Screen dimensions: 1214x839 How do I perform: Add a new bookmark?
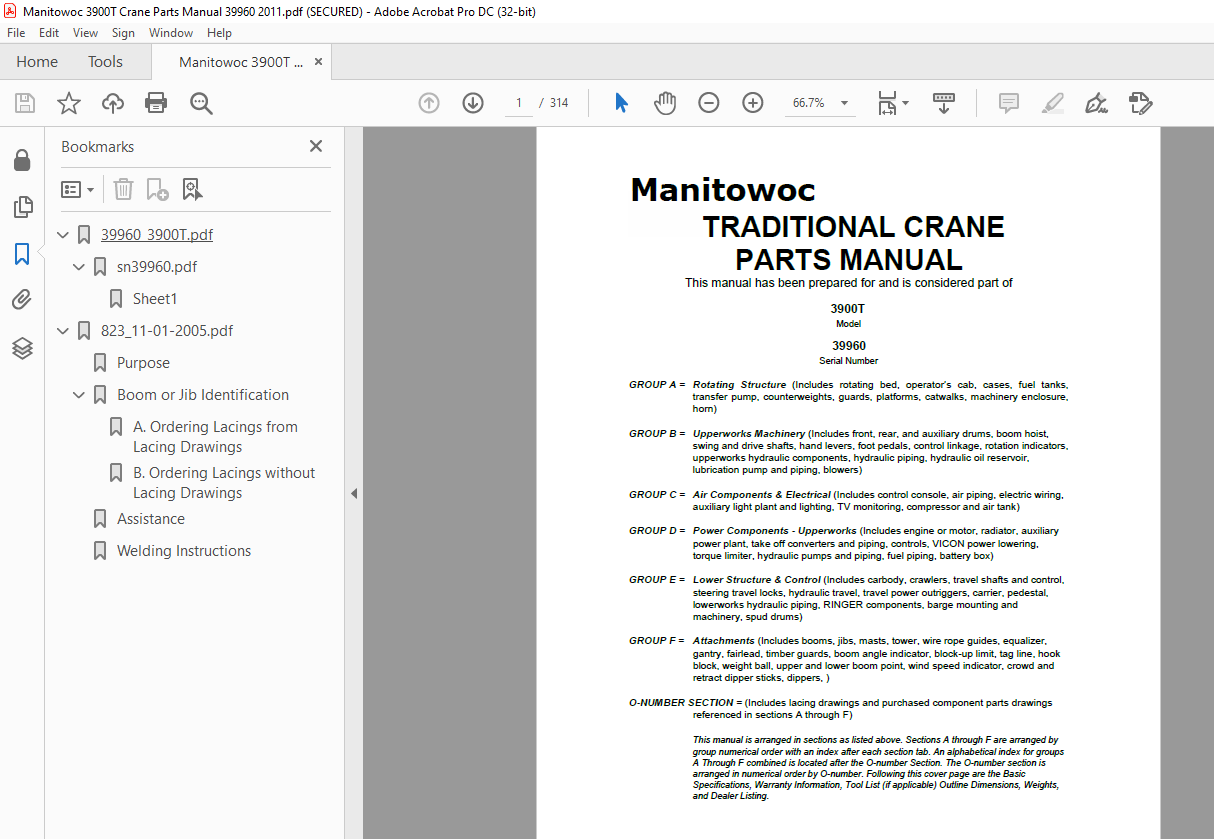point(157,189)
